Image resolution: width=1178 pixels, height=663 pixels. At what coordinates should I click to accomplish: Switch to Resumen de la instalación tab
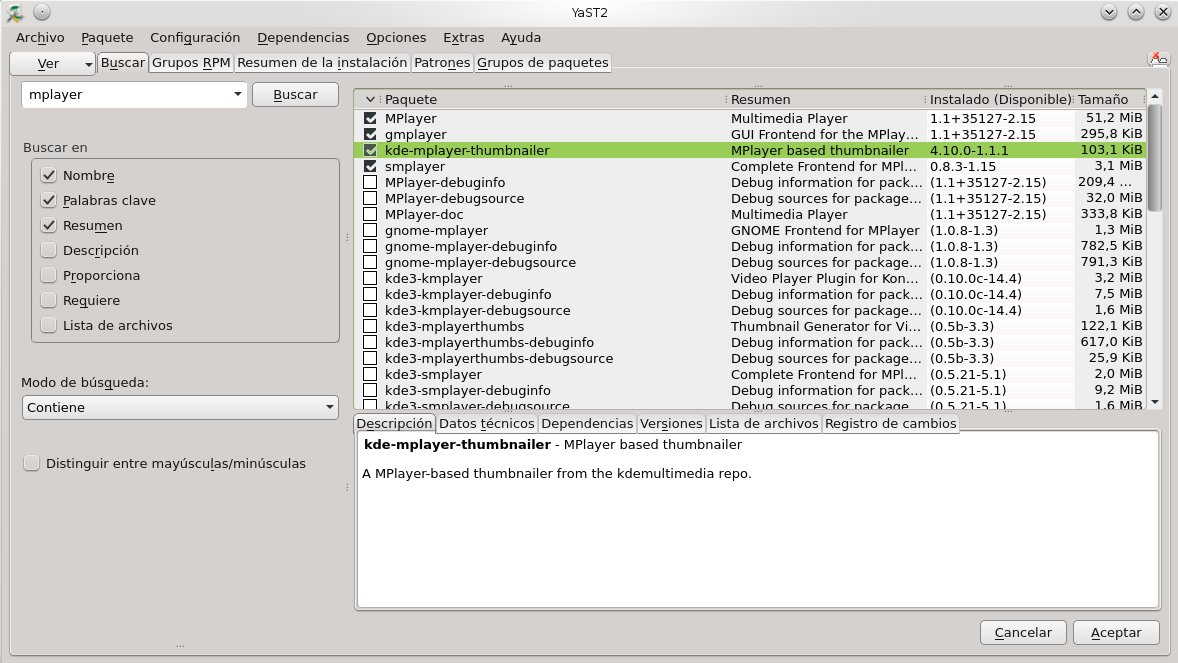click(322, 62)
